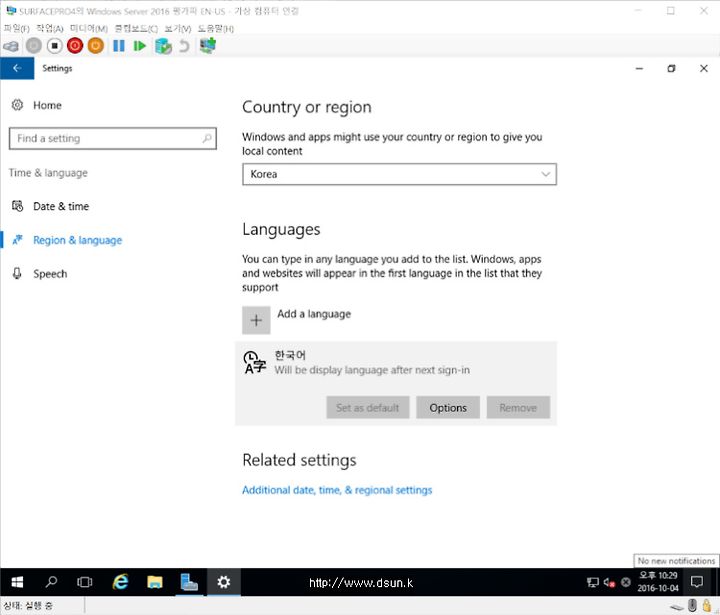Reset the VM with the green play icon
This screenshot has width=720, height=615.
[139, 46]
